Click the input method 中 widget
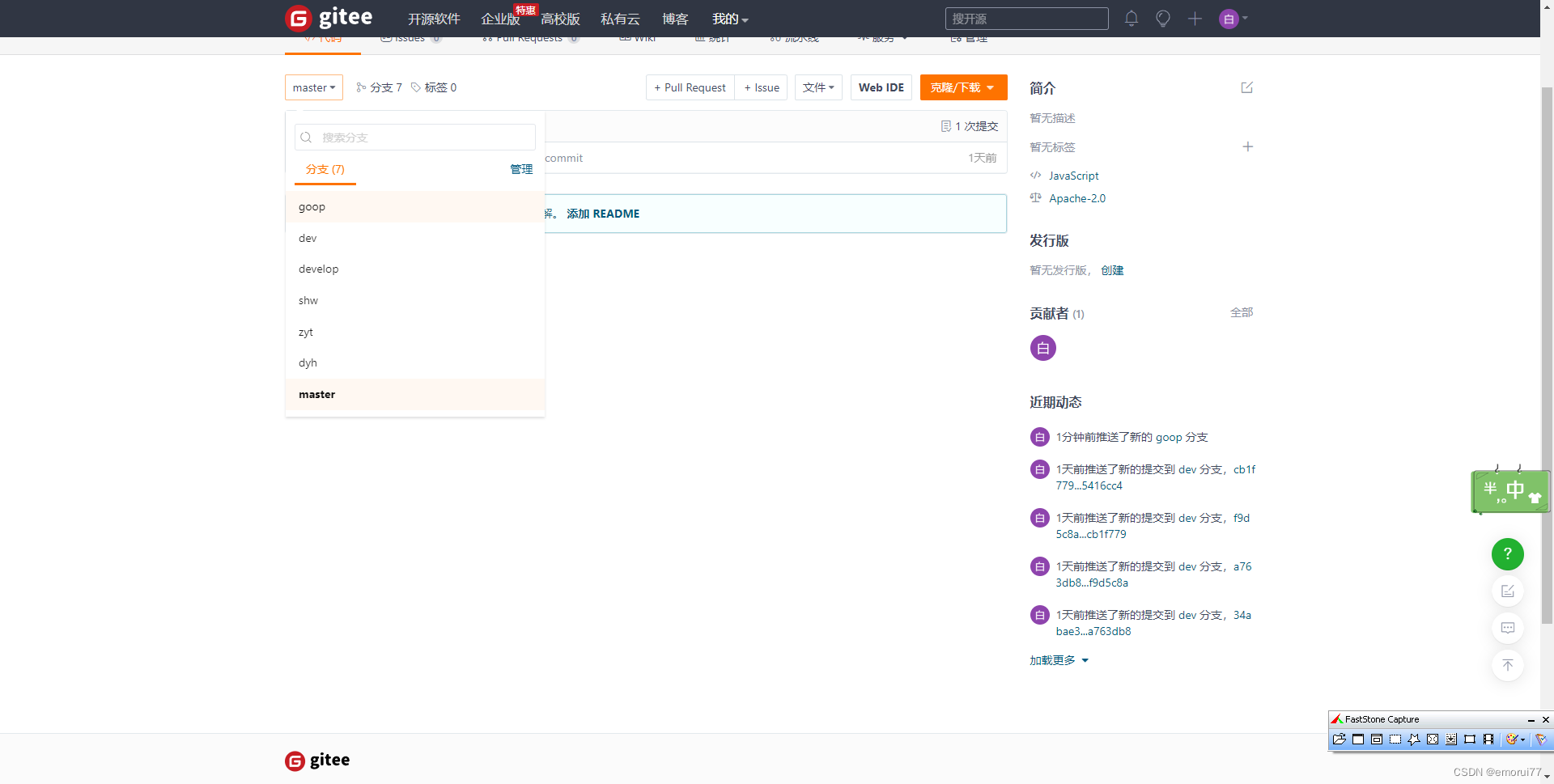This screenshot has height=784, width=1554. (x=1510, y=491)
